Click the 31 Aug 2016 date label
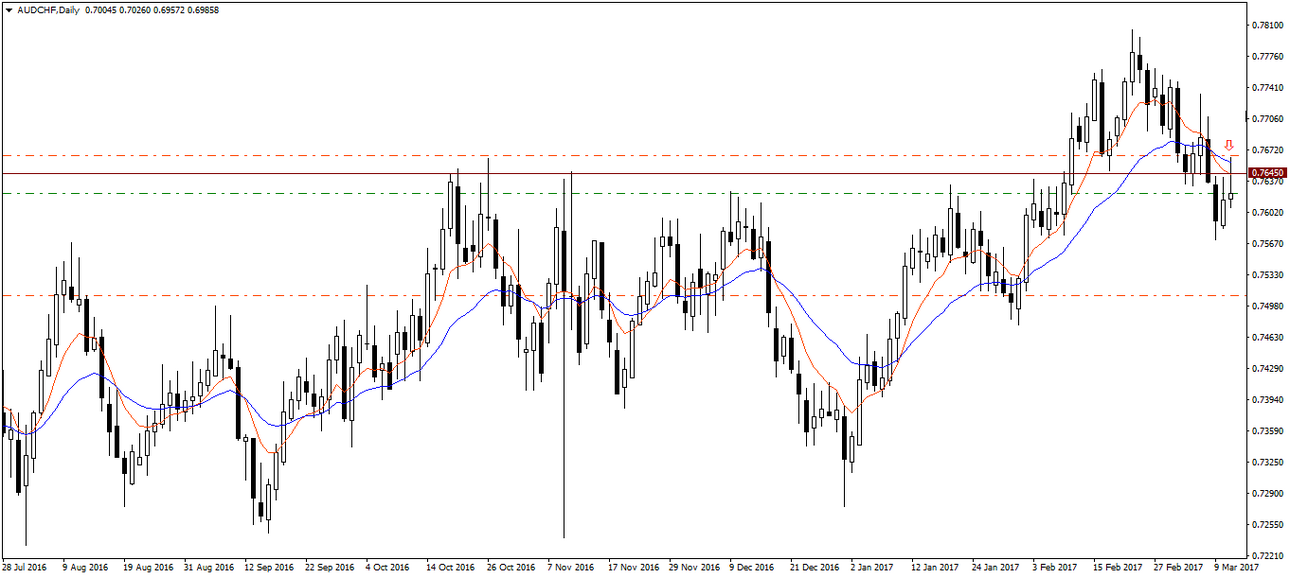The height and width of the screenshot is (578, 1290). tap(207, 567)
